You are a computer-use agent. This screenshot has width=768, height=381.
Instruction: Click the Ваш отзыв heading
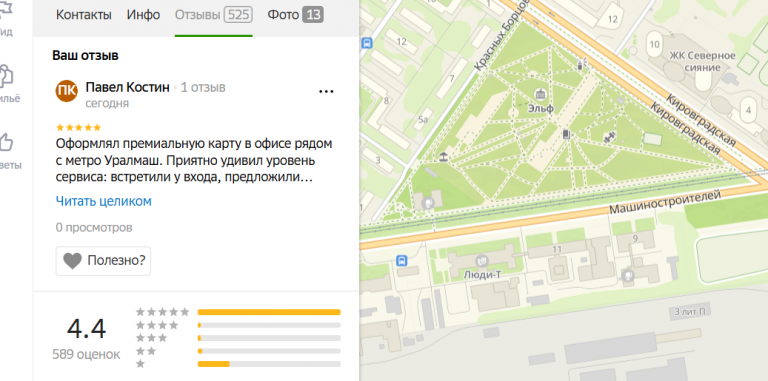[x=85, y=55]
